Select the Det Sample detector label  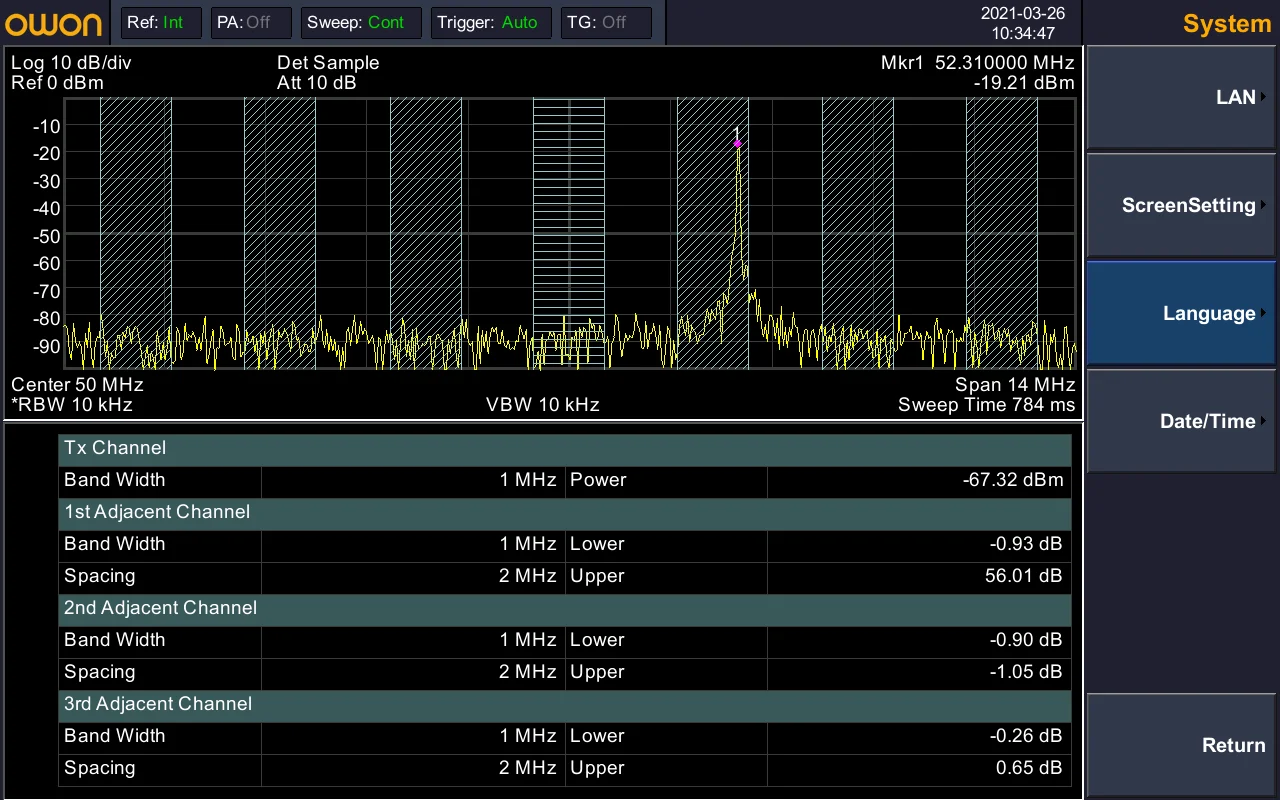click(328, 63)
